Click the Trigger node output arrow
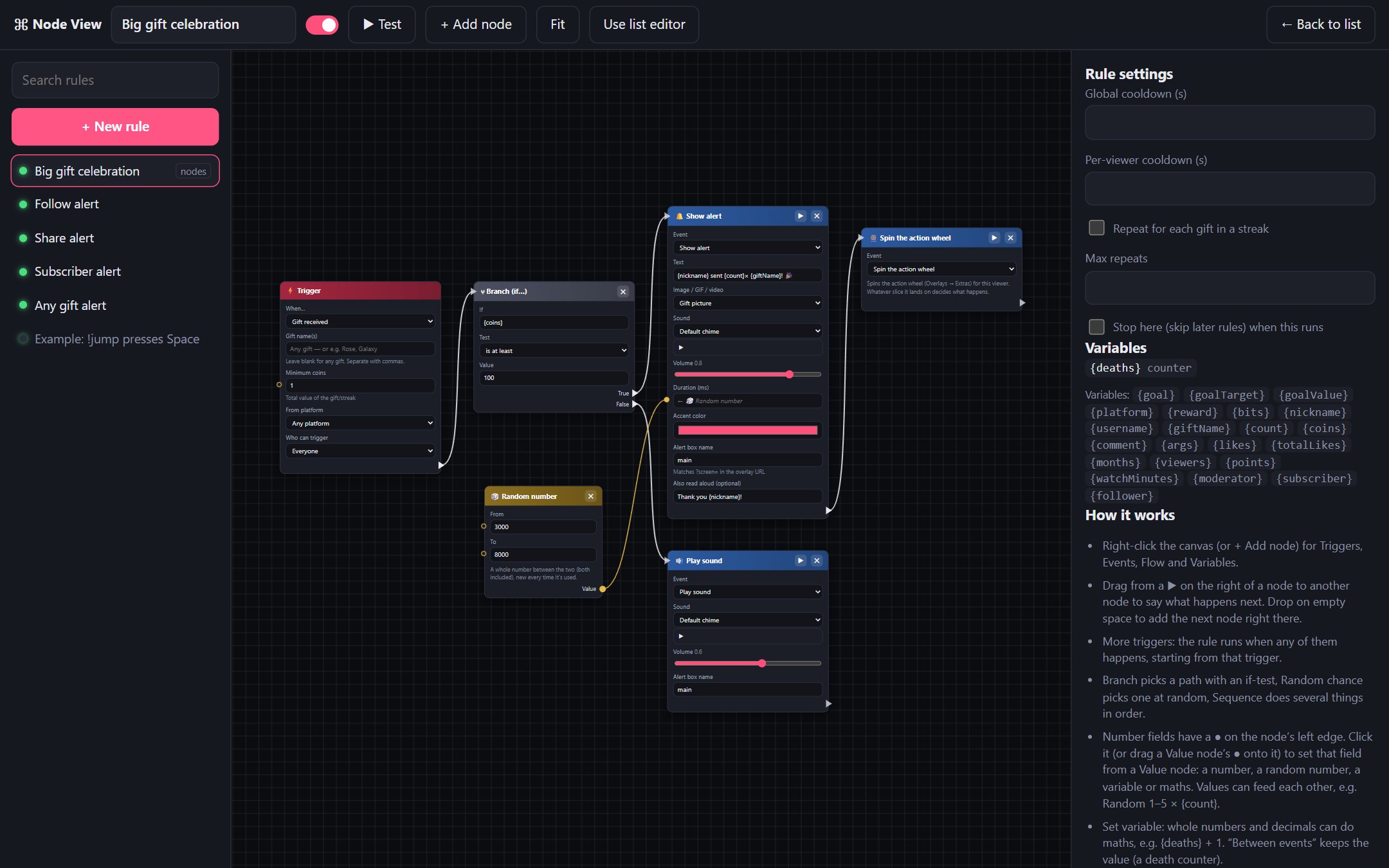The image size is (1389, 868). [x=441, y=465]
